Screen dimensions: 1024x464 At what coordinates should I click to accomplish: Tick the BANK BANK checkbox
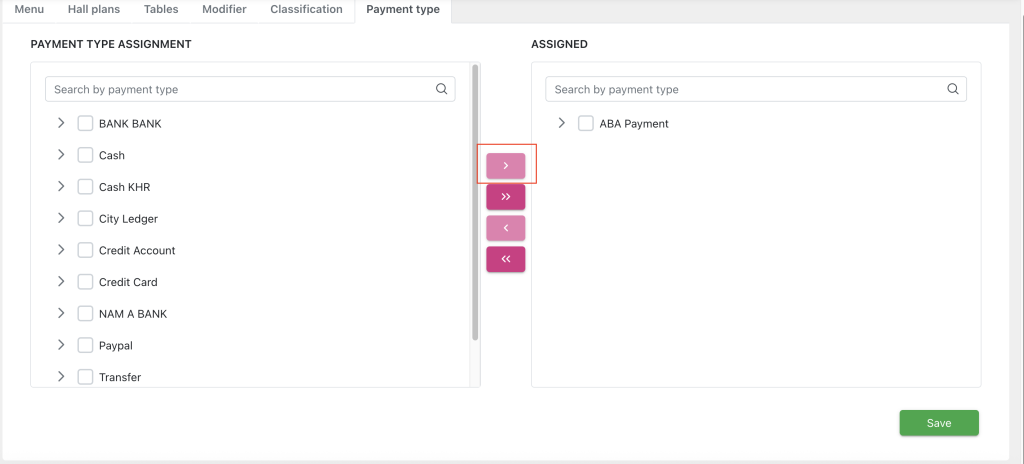(85, 124)
